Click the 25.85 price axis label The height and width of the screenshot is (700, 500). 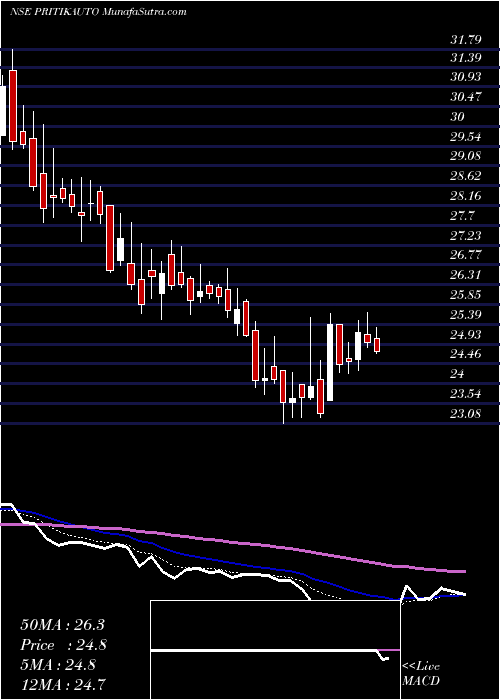(x=466, y=295)
